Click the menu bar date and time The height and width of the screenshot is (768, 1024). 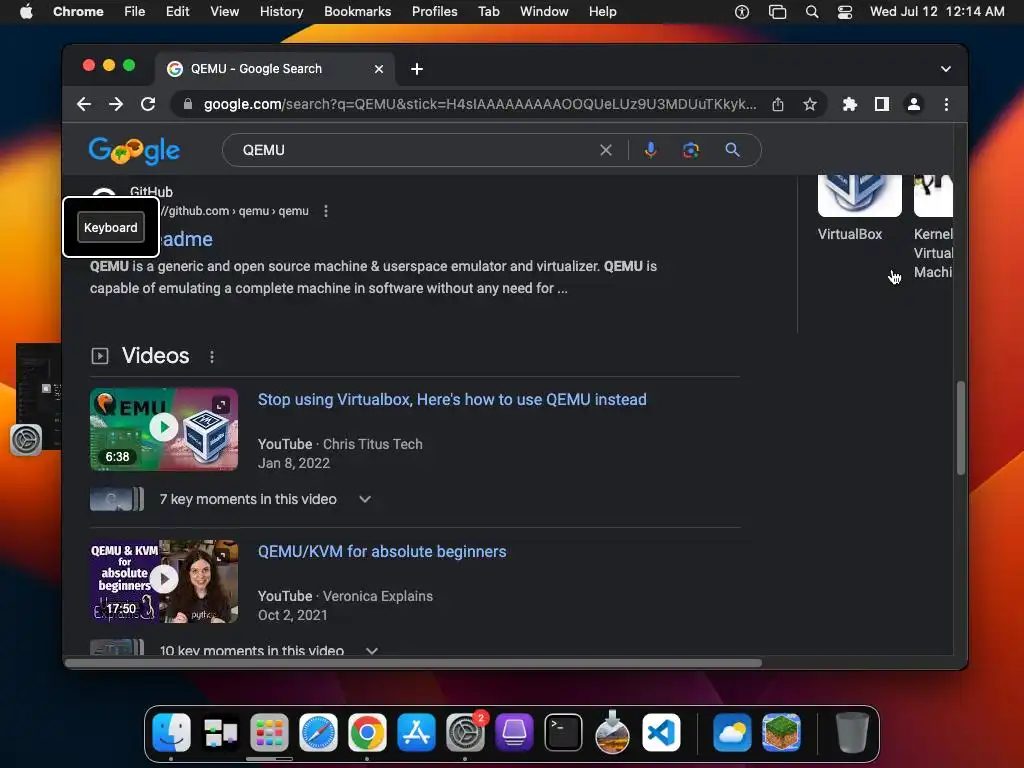pos(937,12)
